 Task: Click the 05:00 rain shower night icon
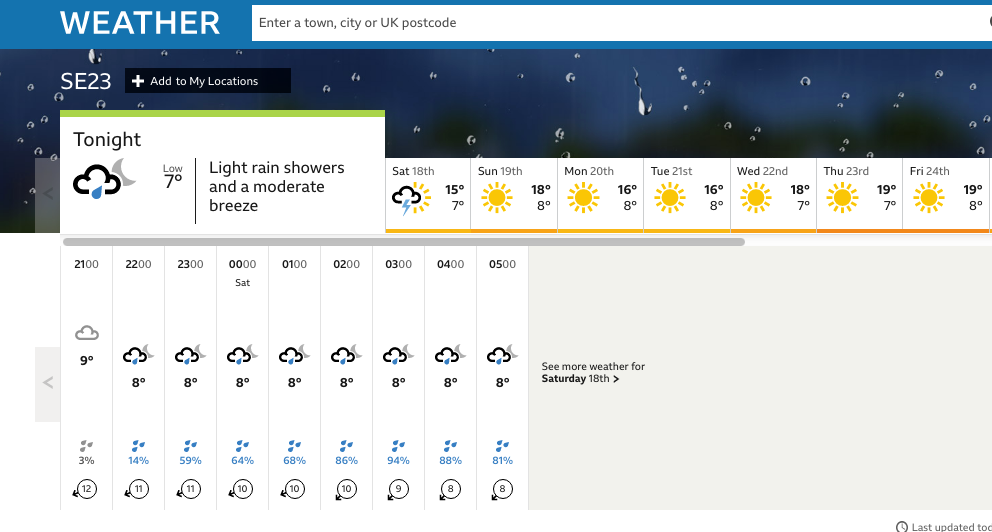502,355
